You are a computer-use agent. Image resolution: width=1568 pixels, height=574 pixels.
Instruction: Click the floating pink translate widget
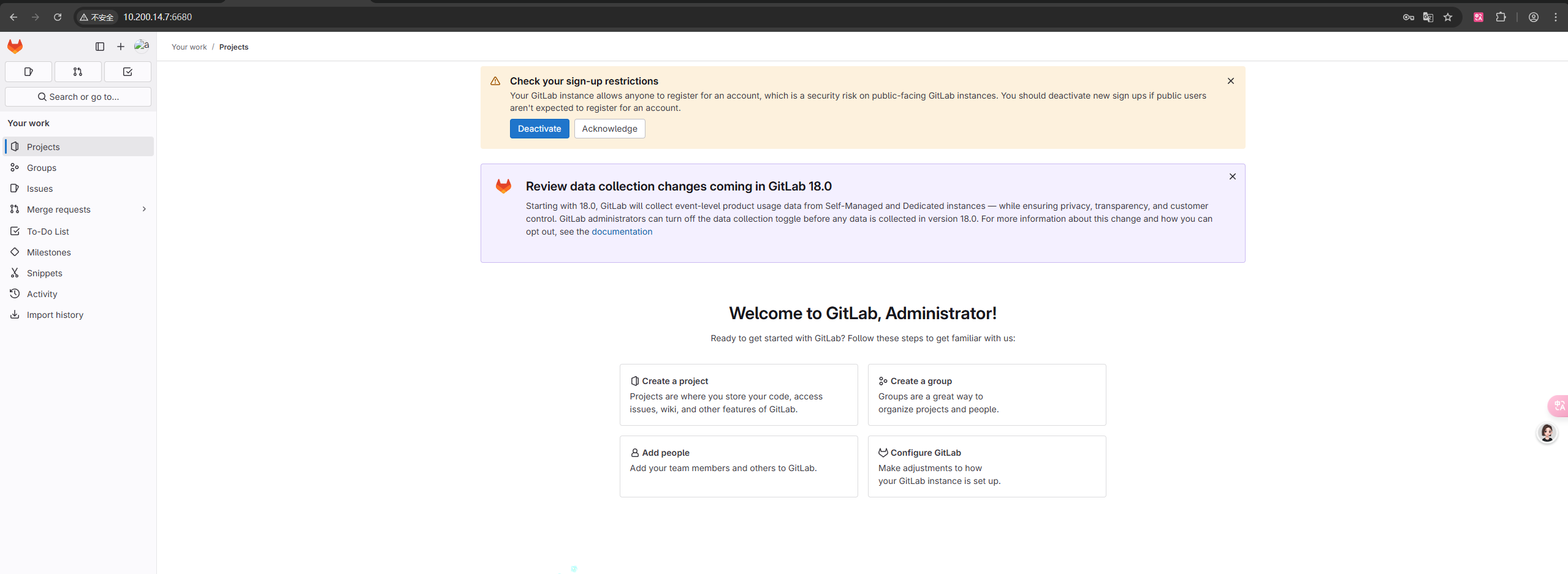tap(1558, 406)
